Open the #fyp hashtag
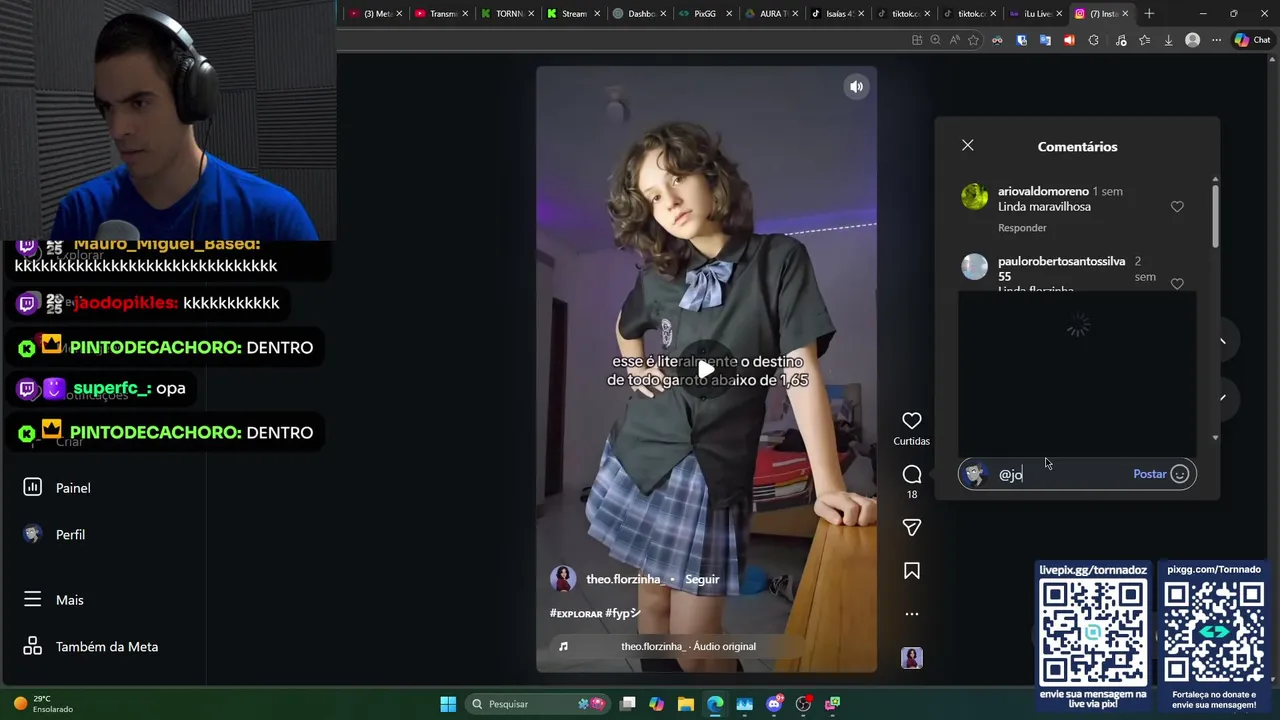 point(622,613)
